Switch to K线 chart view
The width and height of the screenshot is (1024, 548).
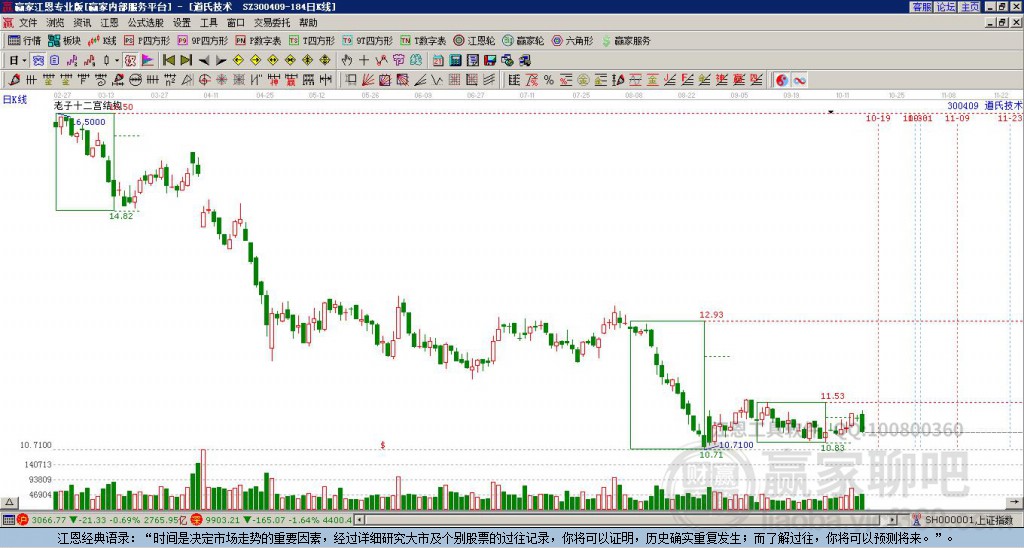coord(102,40)
